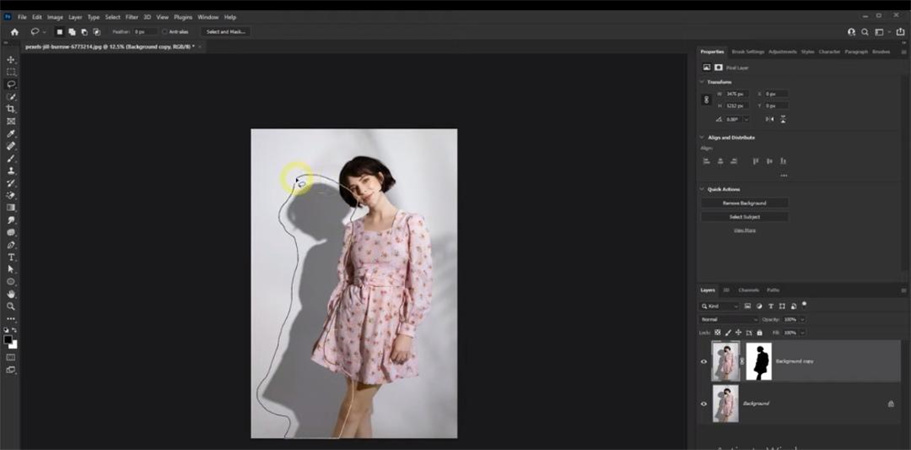Click the foreground color swatch
Screen dimensions: 911x450
point(8,339)
